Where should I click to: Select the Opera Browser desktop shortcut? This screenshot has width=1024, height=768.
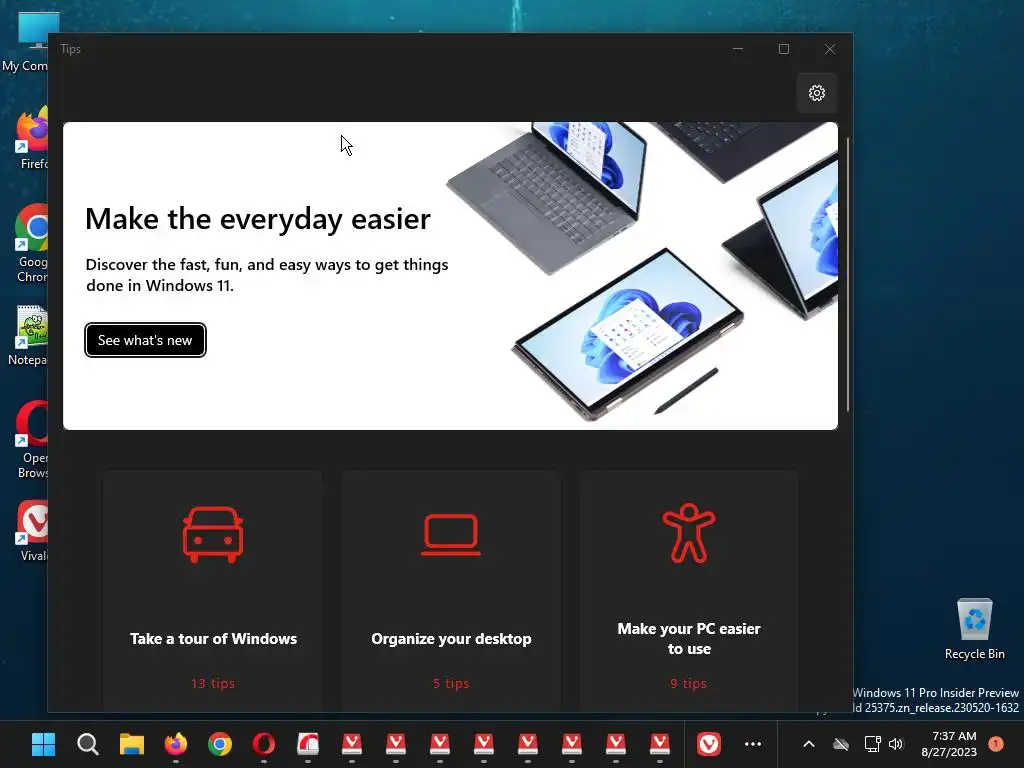(x=31, y=440)
